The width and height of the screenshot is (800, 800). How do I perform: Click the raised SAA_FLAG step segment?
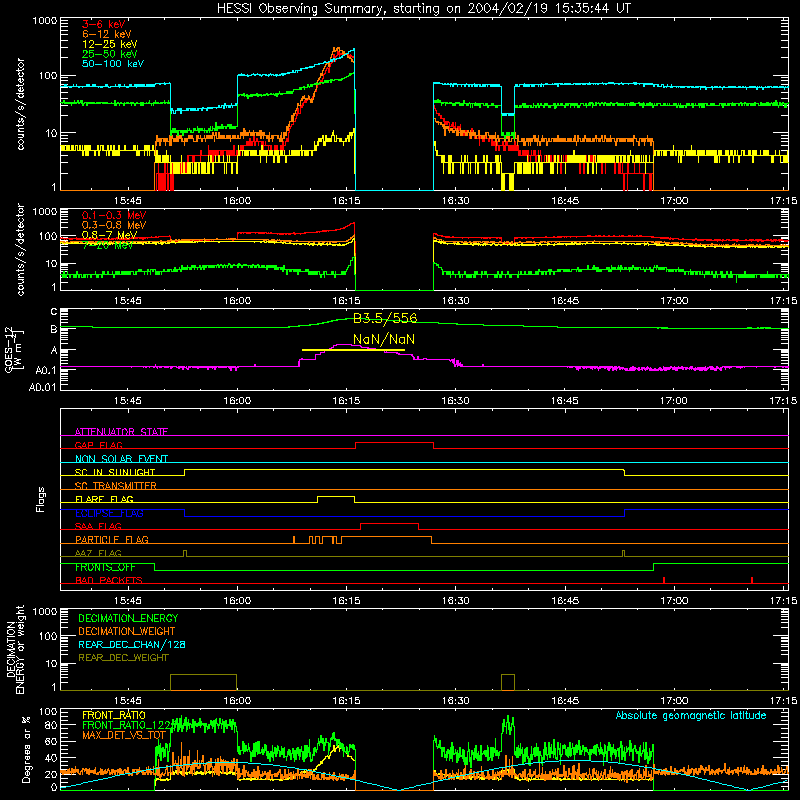point(389,523)
